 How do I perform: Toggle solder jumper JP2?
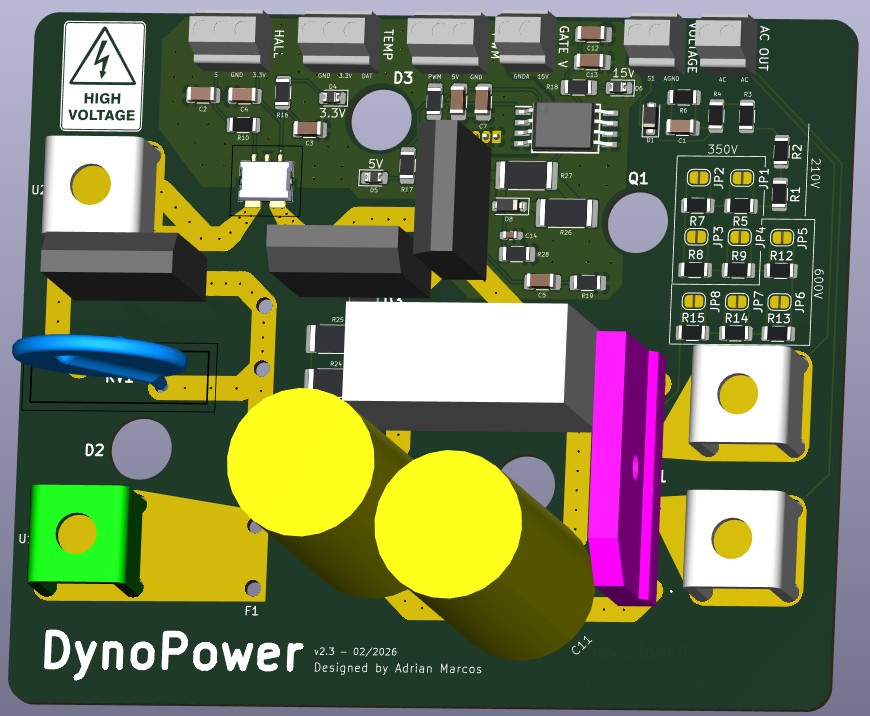(697, 177)
